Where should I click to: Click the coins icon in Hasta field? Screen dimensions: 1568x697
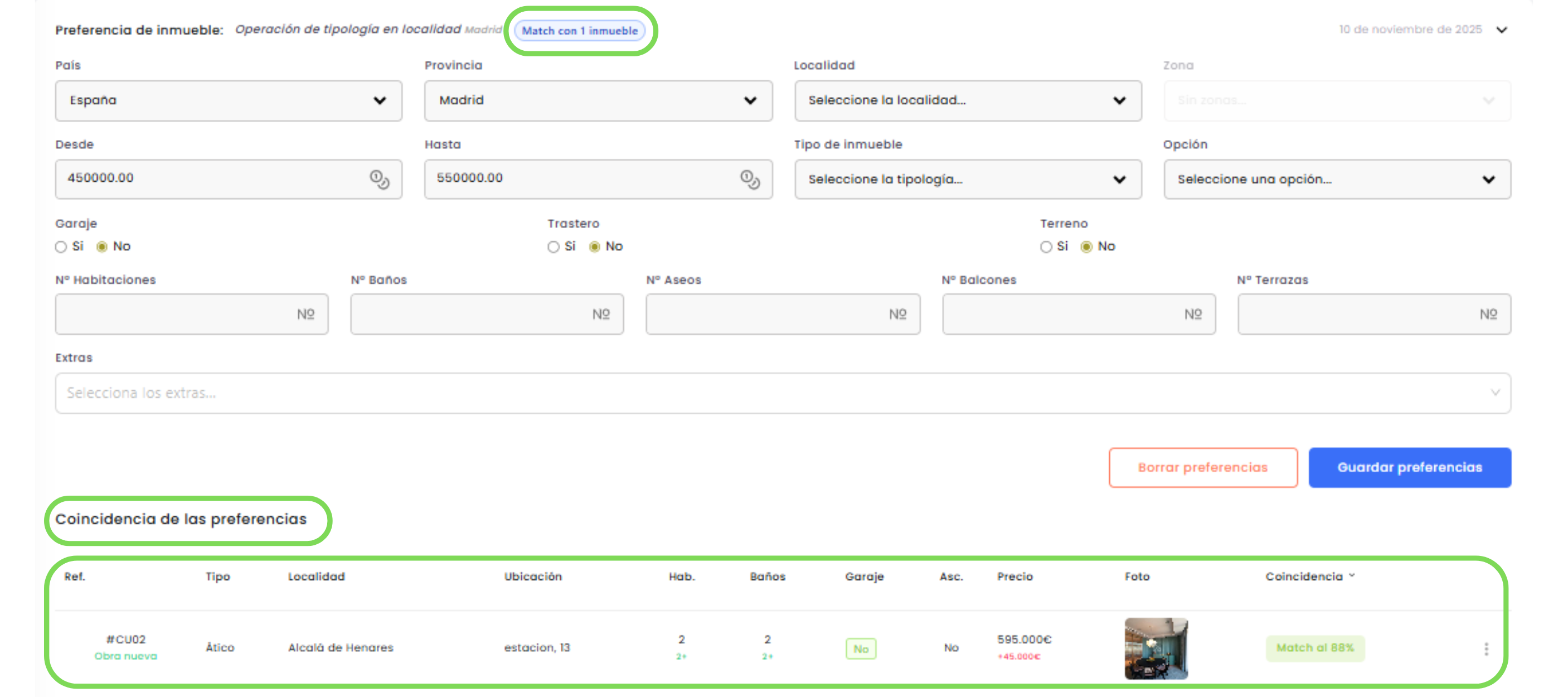(x=750, y=179)
